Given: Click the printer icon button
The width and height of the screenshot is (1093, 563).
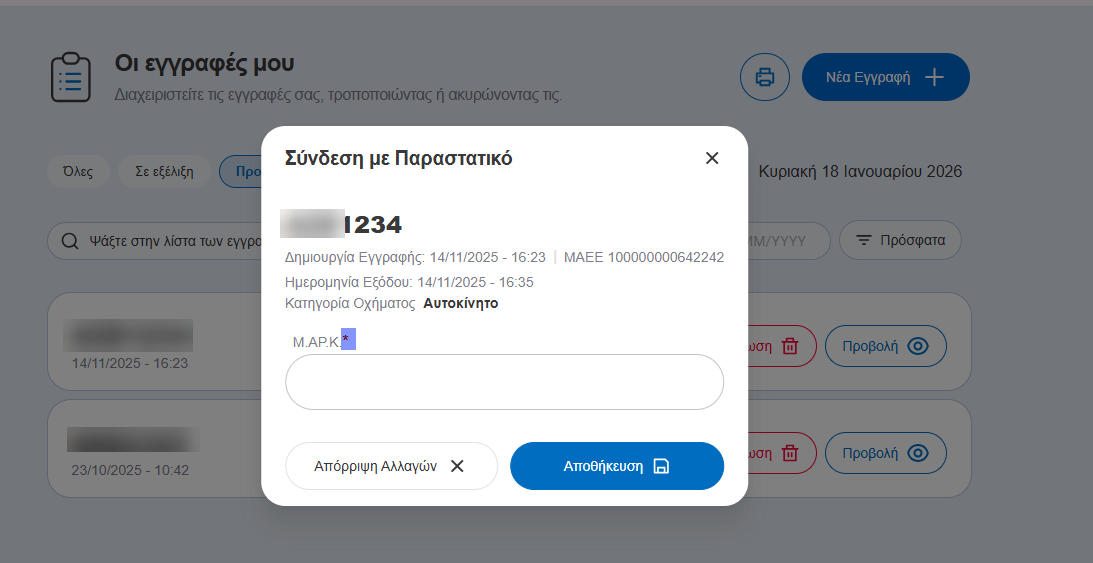Looking at the screenshot, I should [x=765, y=77].
